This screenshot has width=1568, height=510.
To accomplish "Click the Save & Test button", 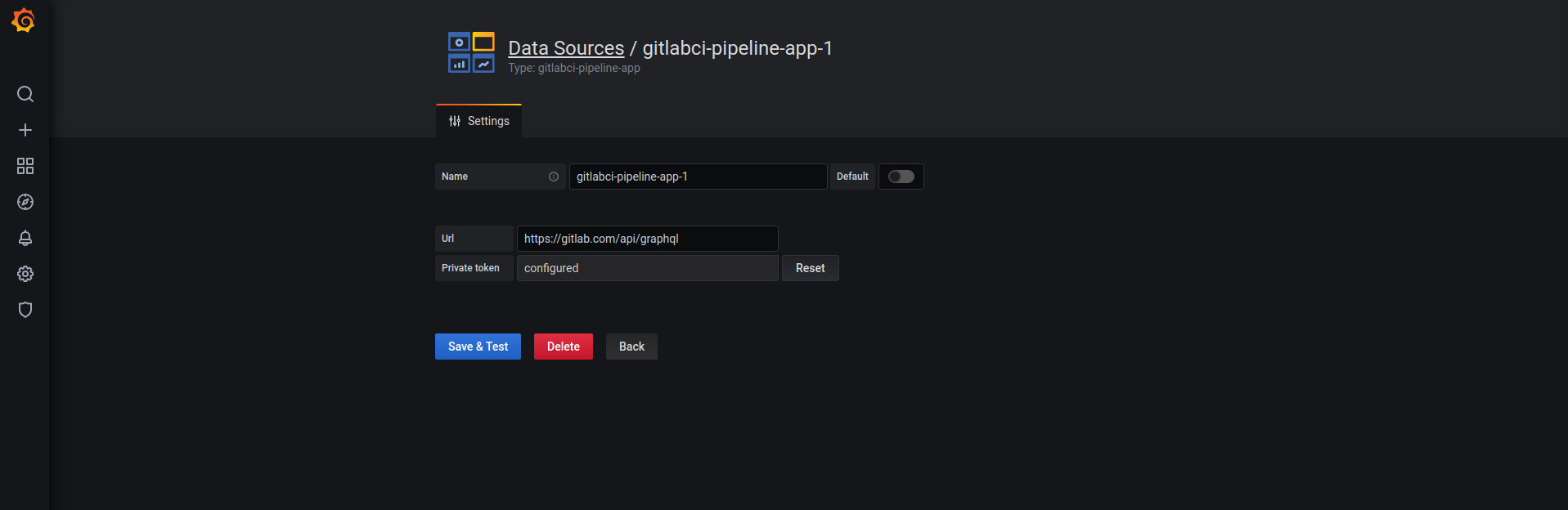I will 478,347.
